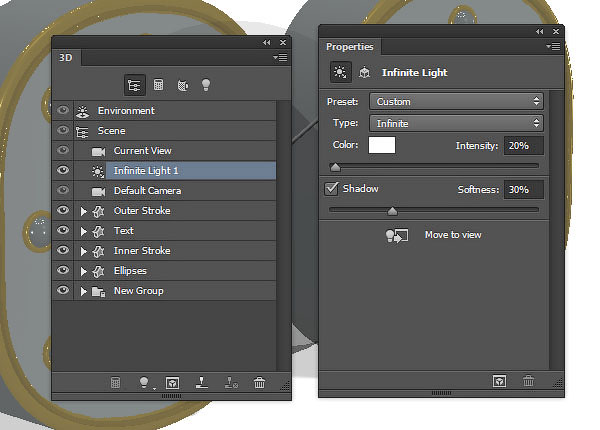Screen dimensions: 600x430
Task: Expand the New Group folder
Action: click(83, 292)
